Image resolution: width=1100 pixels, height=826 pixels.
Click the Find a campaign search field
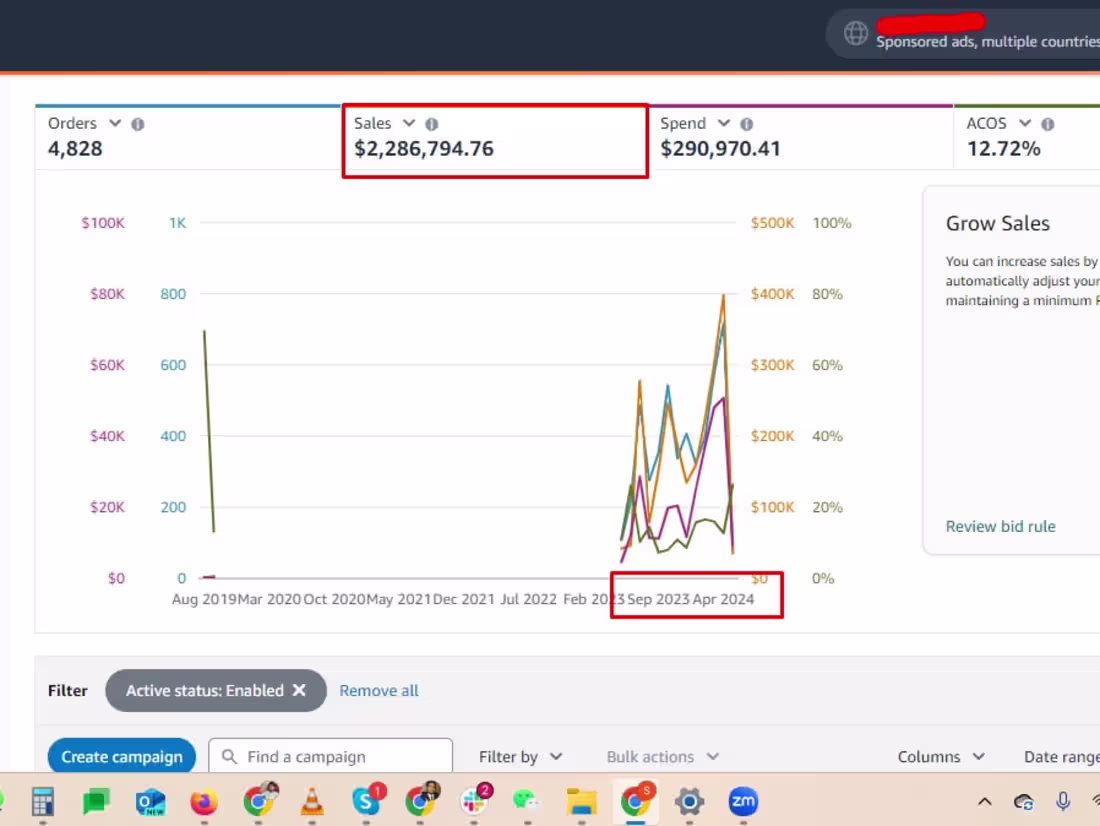[x=330, y=756]
